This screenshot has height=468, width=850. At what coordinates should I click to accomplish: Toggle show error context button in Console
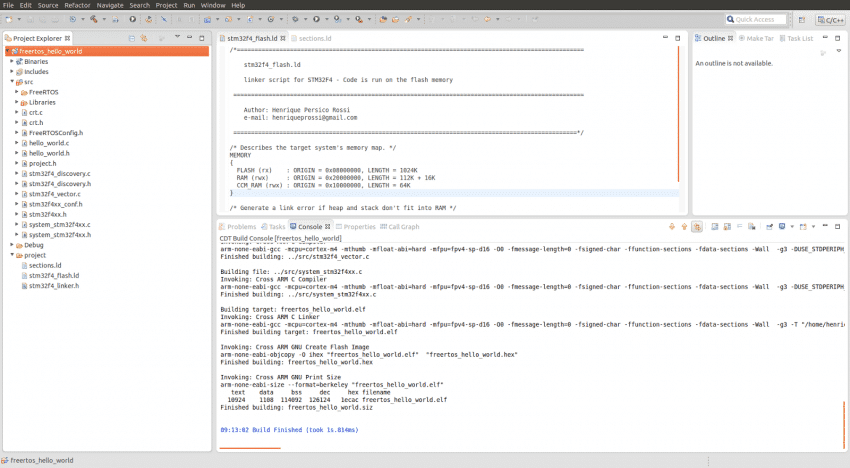[x=697, y=227]
